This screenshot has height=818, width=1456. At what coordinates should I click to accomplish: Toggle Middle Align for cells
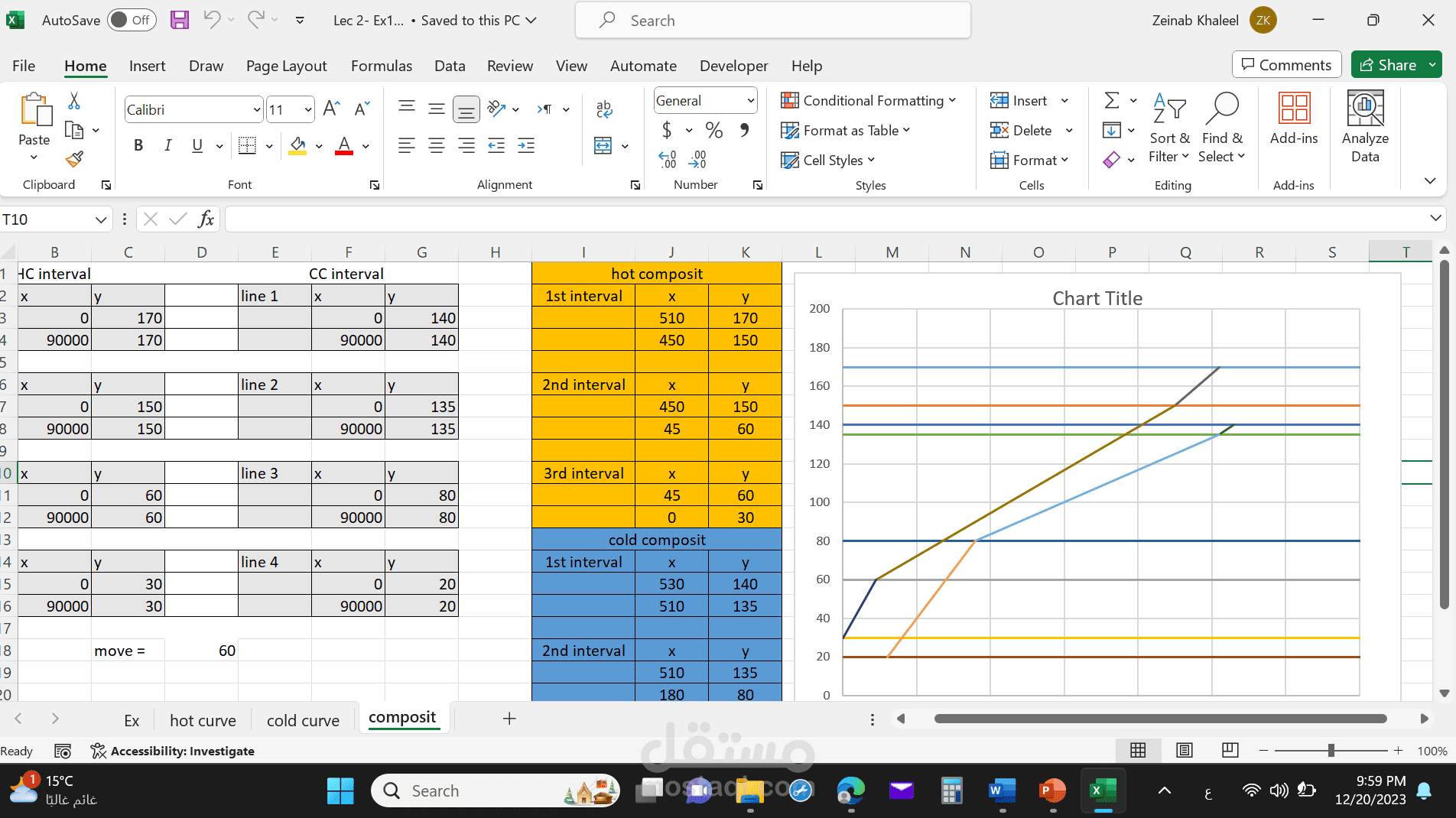(437, 109)
